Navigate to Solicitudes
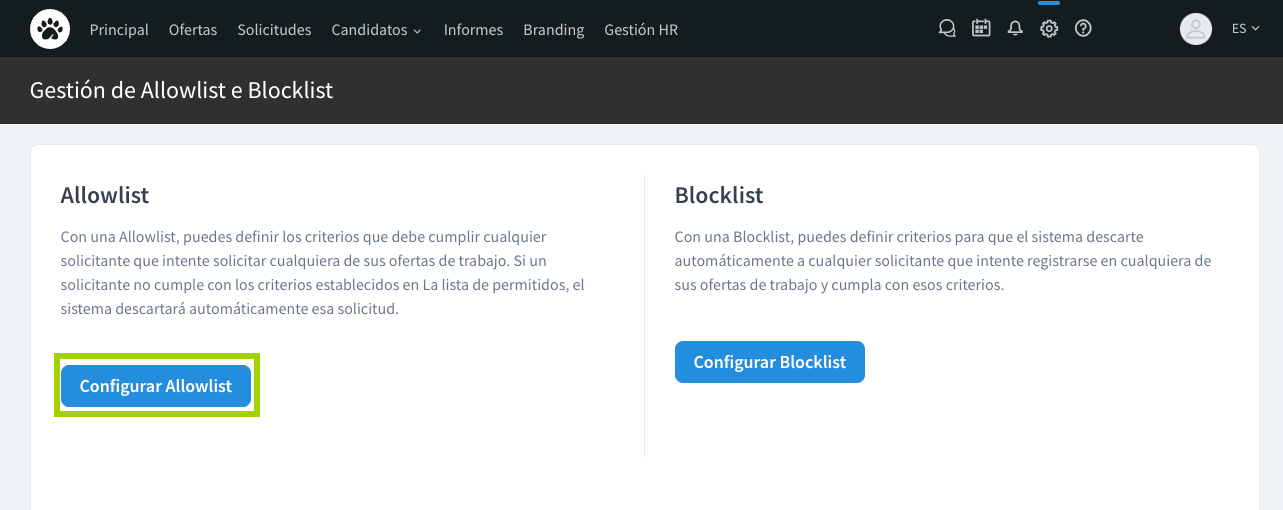The width and height of the screenshot is (1283, 510). tap(274, 30)
